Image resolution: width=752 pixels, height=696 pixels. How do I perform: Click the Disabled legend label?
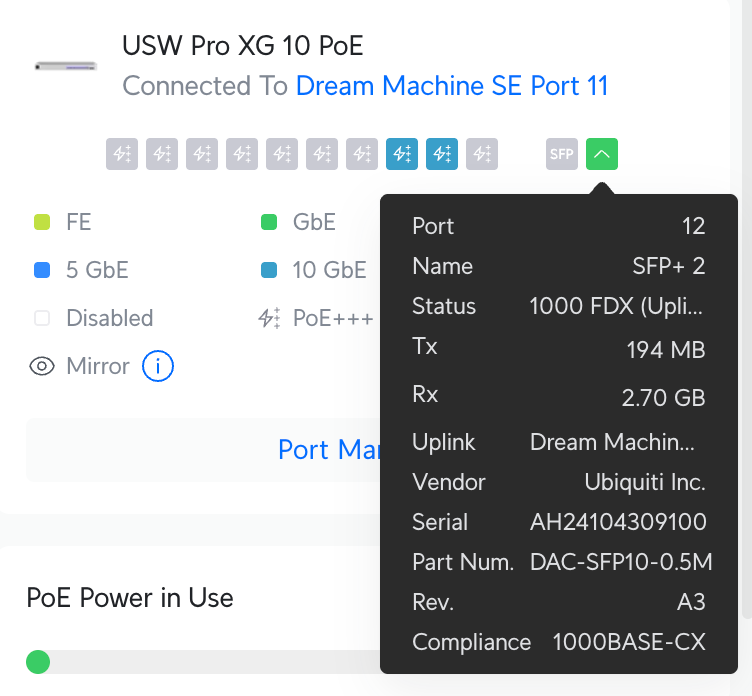[x=110, y=318]
